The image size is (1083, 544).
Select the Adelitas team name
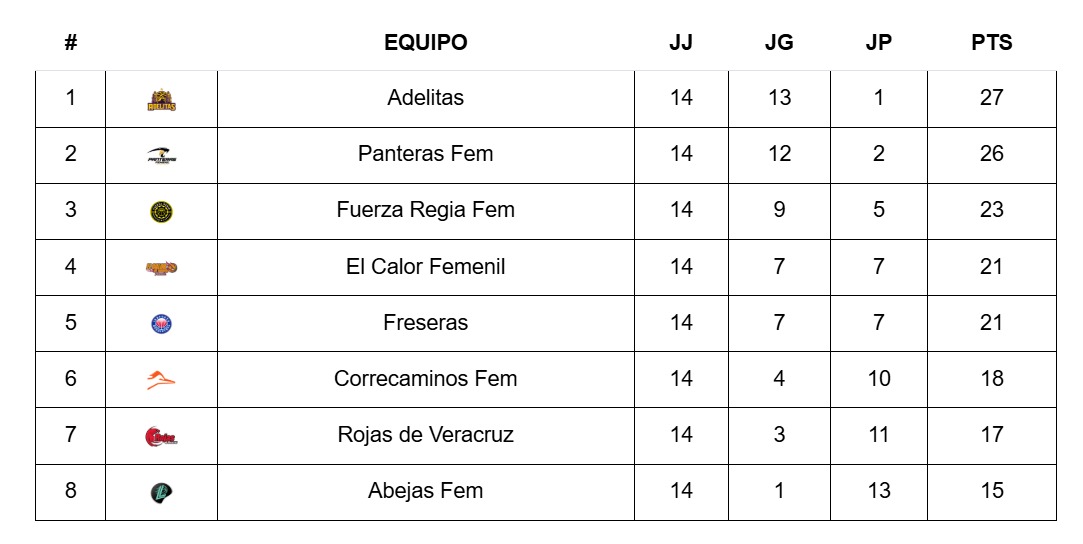point(425,98)
